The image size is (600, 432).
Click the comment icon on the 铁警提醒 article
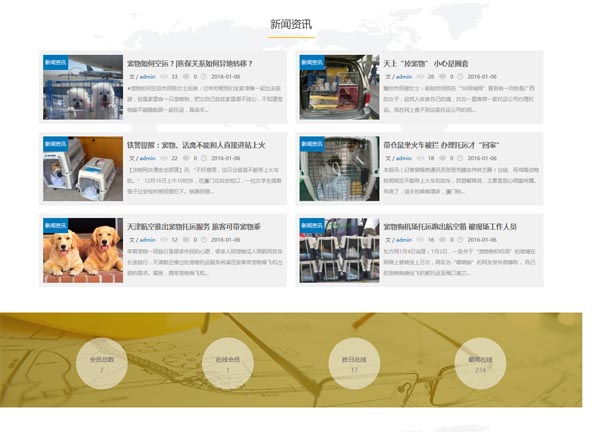[x=189, y=158]
